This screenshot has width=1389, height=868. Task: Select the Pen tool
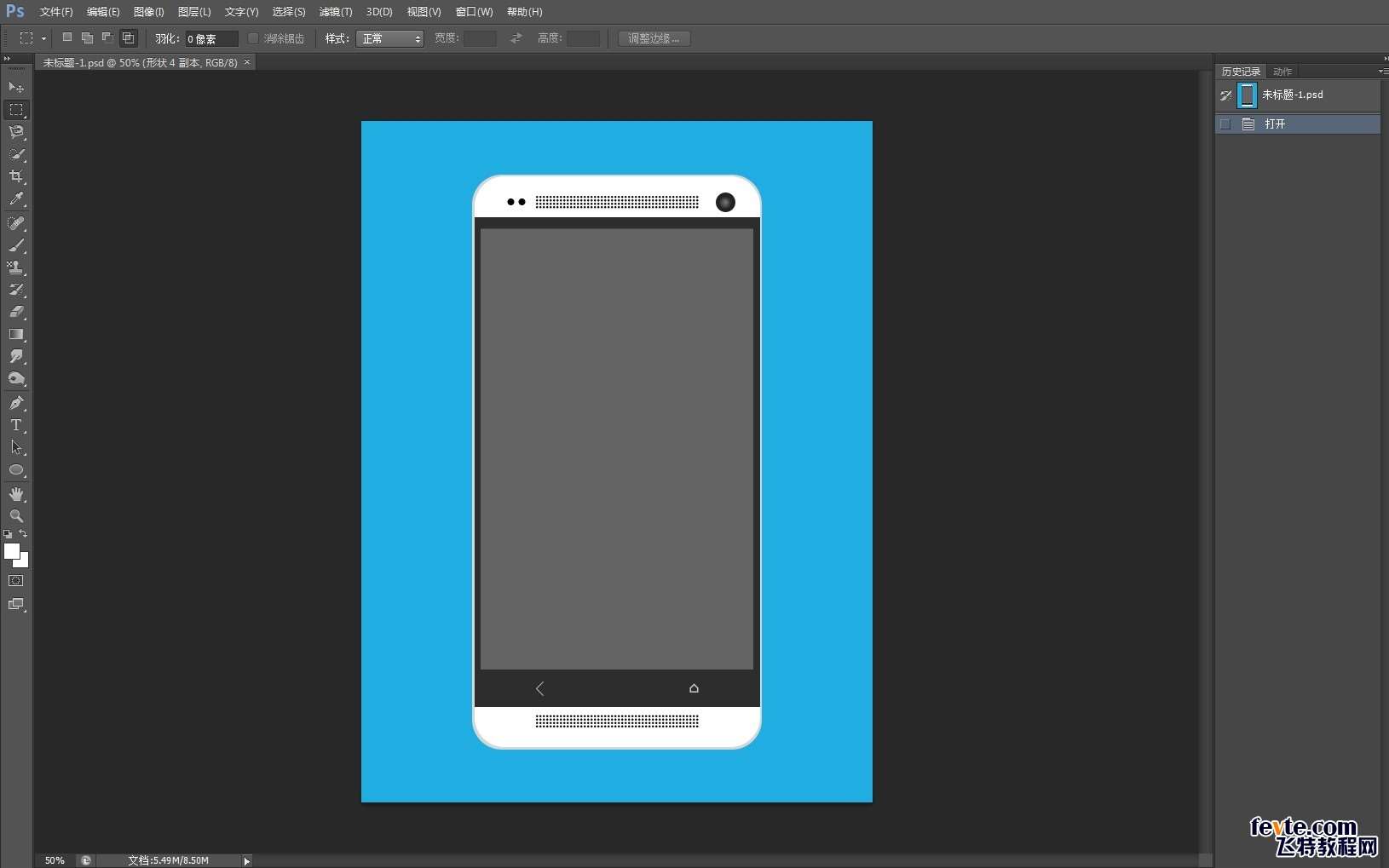(16, 403)
